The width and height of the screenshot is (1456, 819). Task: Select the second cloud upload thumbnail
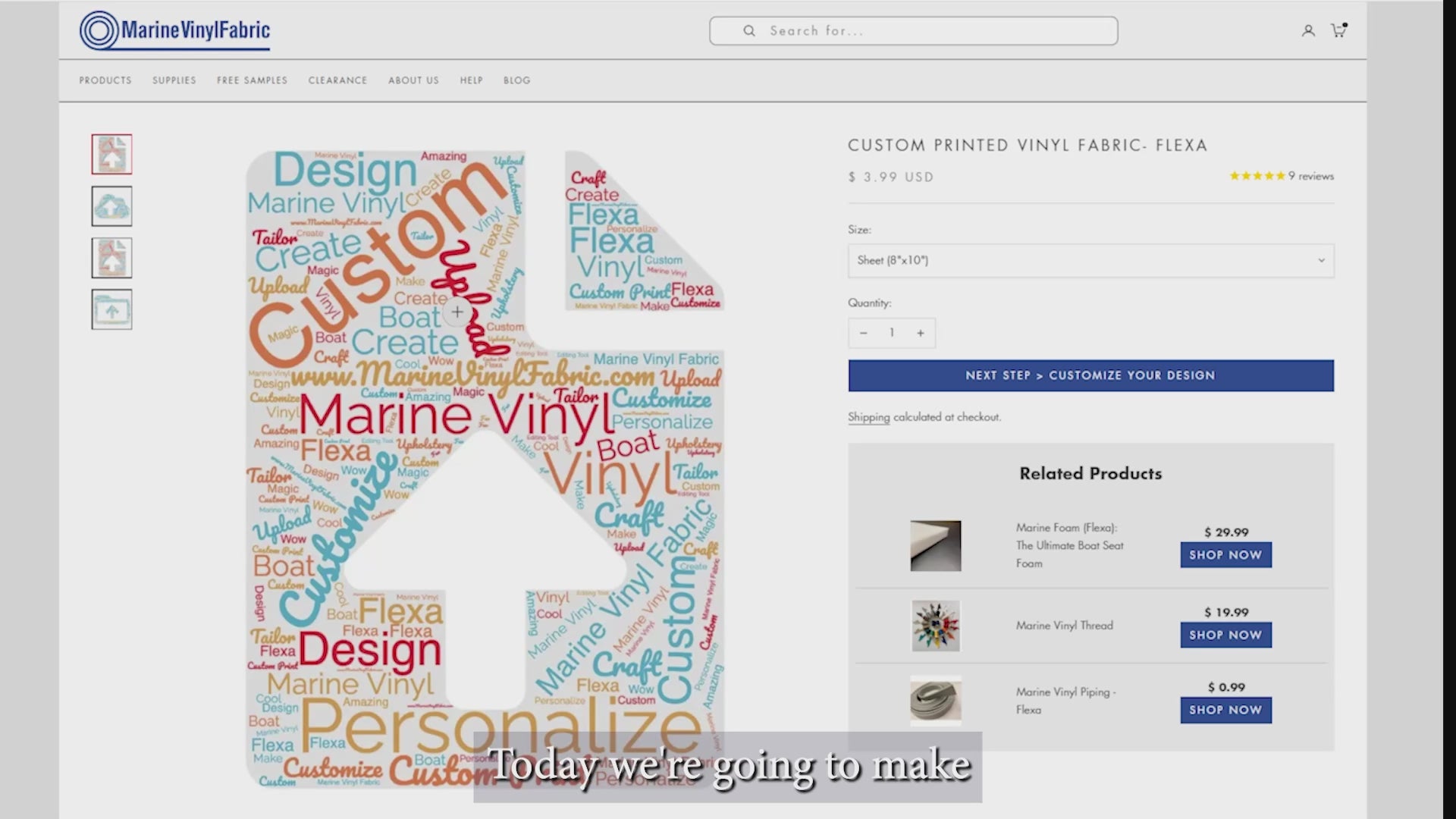click(x=112, y=206)
